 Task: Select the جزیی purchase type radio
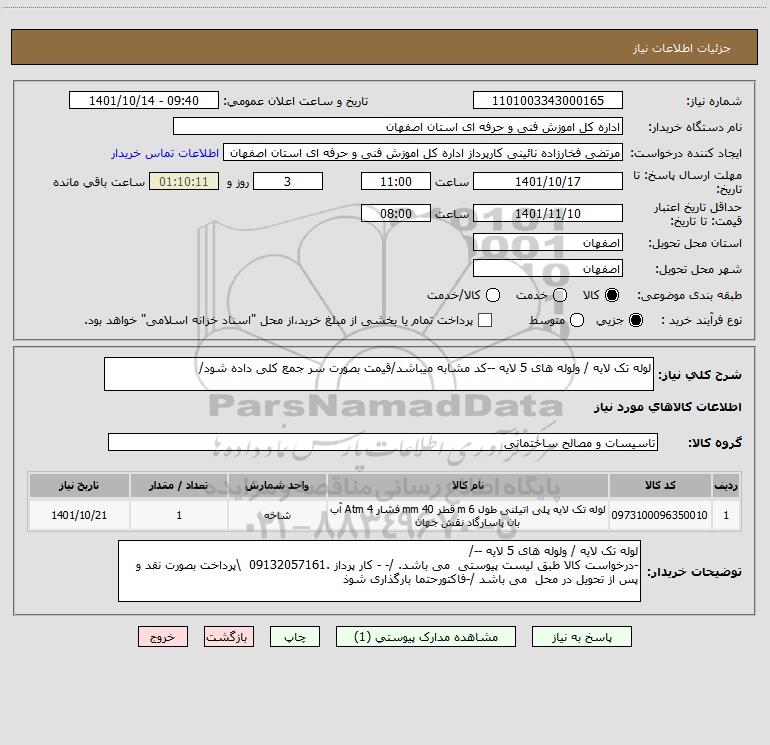pyautogui.click(x=635, y=320)
